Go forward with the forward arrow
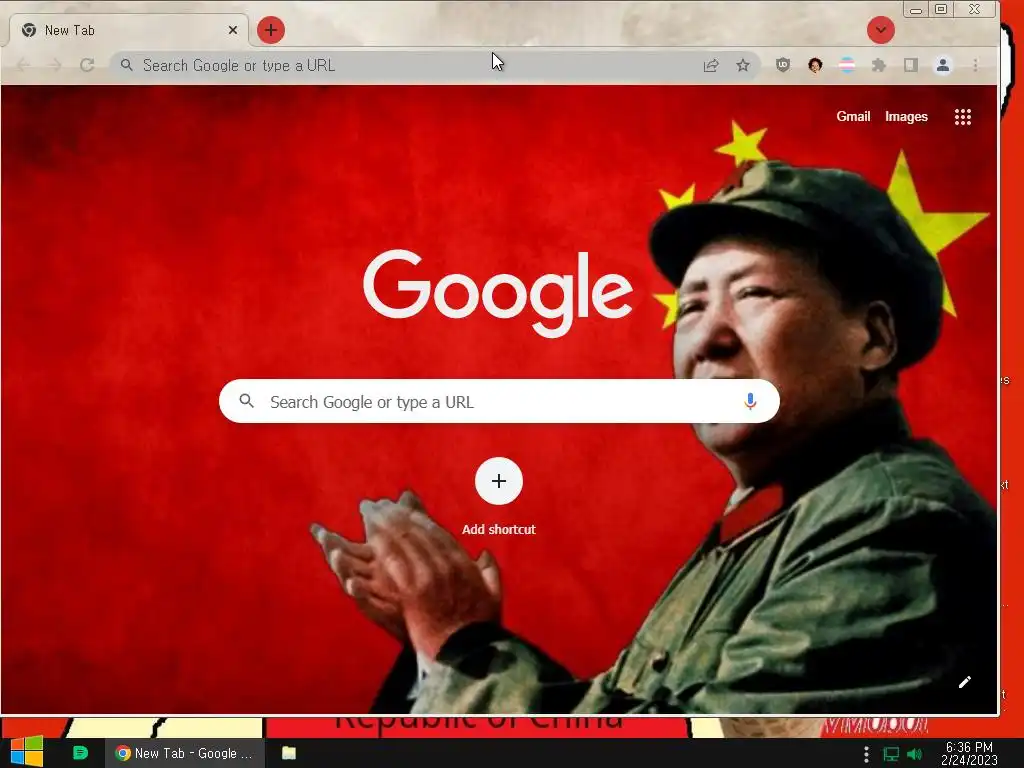Viewport: 1024px width, 768px height. (x=55, y=65)
